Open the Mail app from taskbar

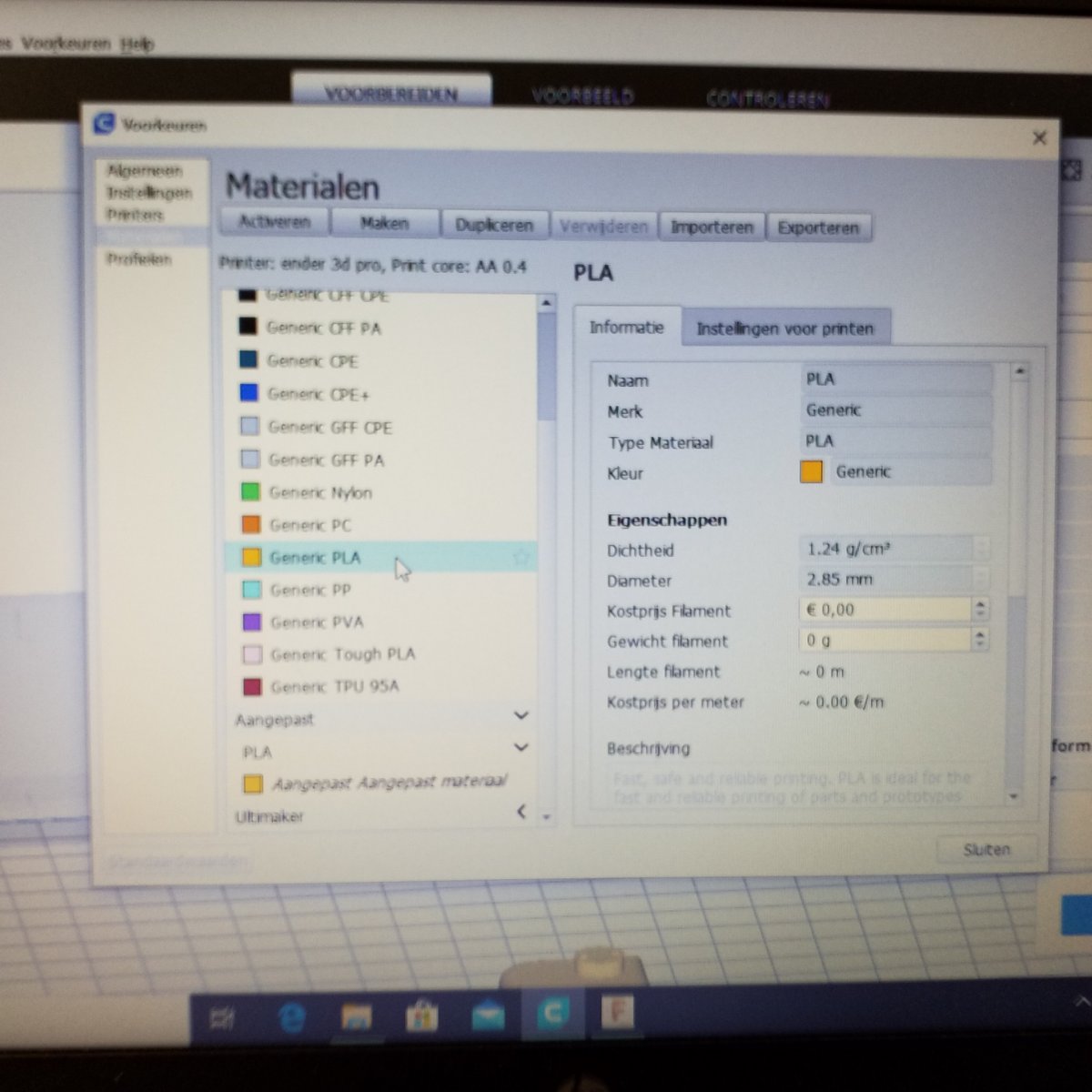click(489, 1015)
